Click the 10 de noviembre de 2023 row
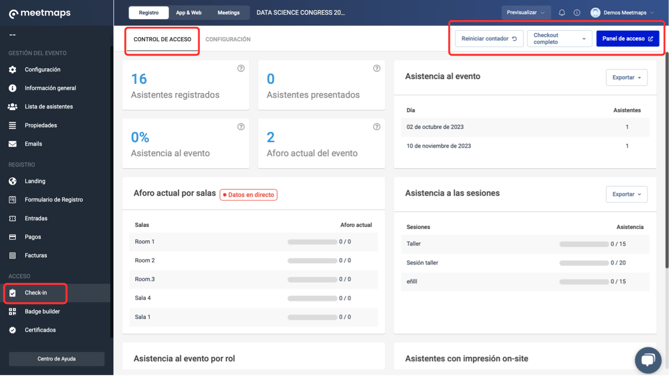Screen dimensions: 670x377 pyautogui.click(x=525, y=146)
